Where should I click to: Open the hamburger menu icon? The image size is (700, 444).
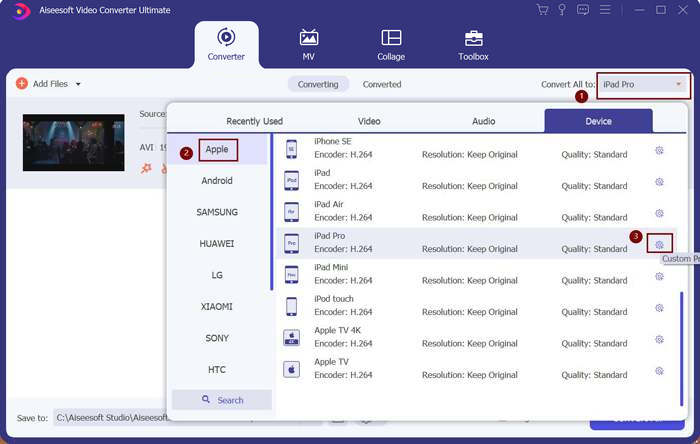click(605, 10)
